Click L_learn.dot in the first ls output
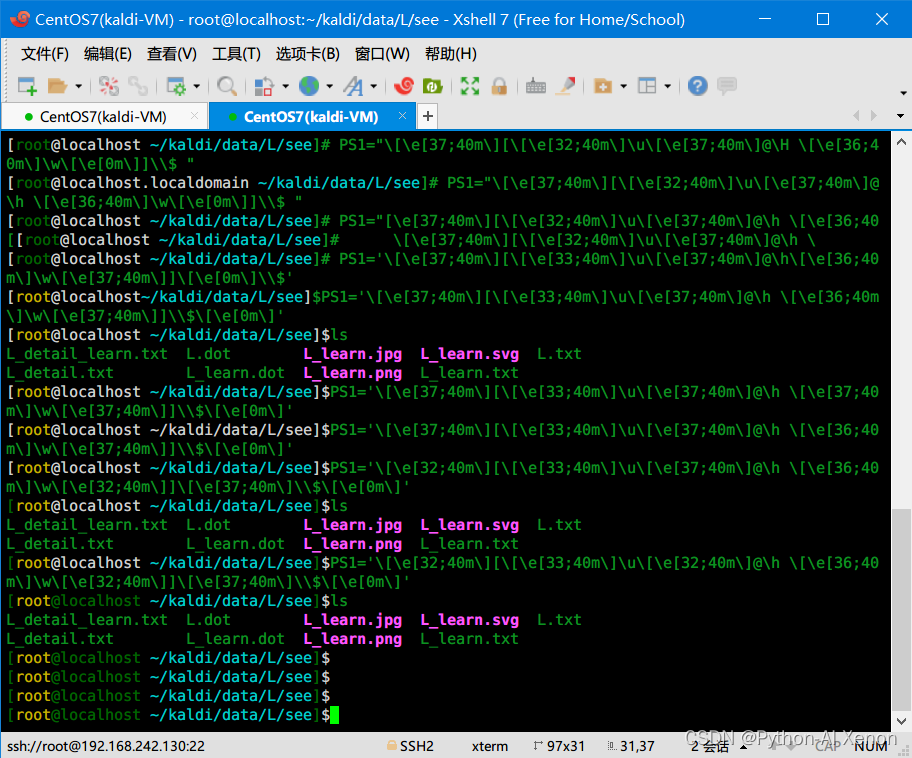Screen dimensions: 912x758 236,373
